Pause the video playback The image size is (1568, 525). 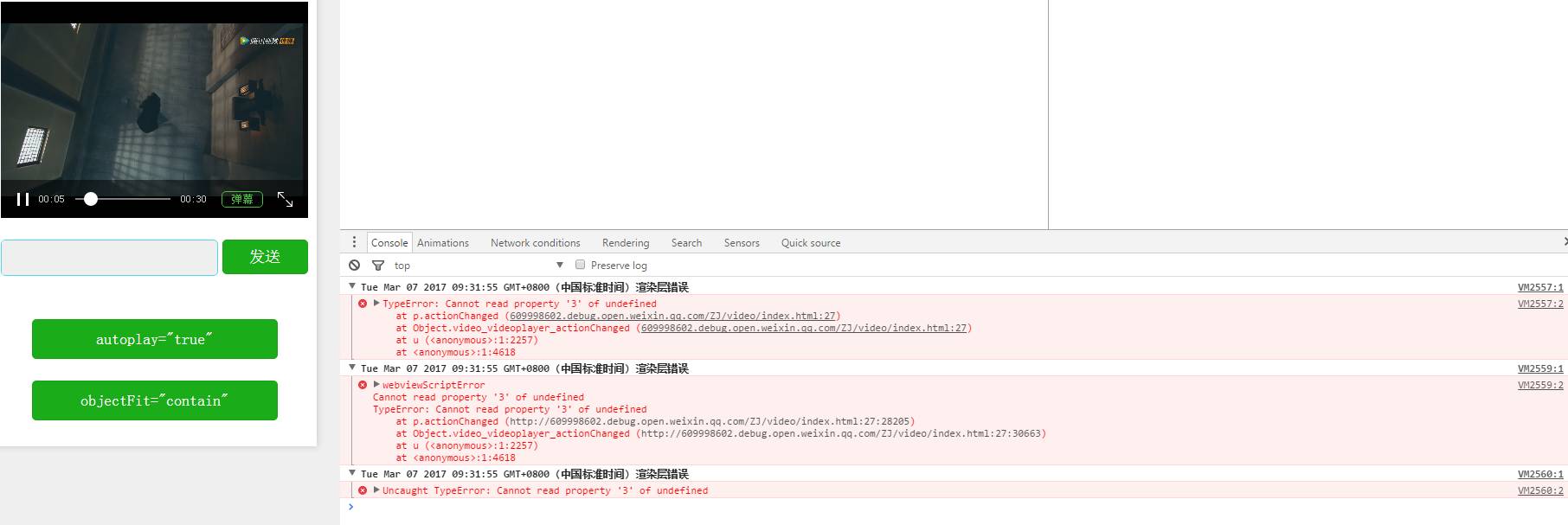tap(22, 200)
